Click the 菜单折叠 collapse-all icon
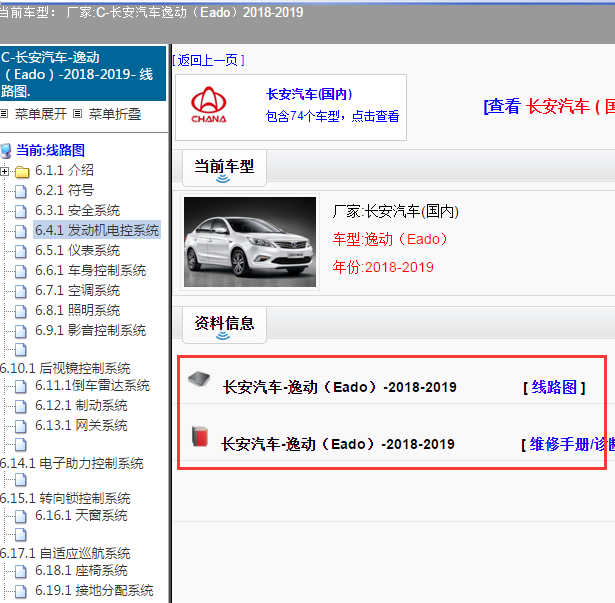The height and width of the screenshot is (603, 615). [78, 114]
